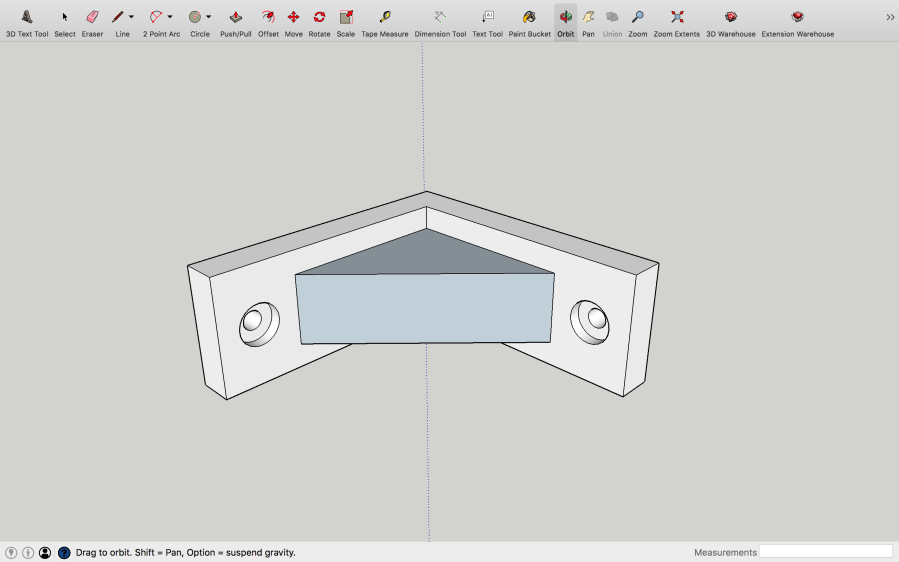The image size is (899, 562).
Task: Toggle the geolocation status icon
Action: point(11,552)
